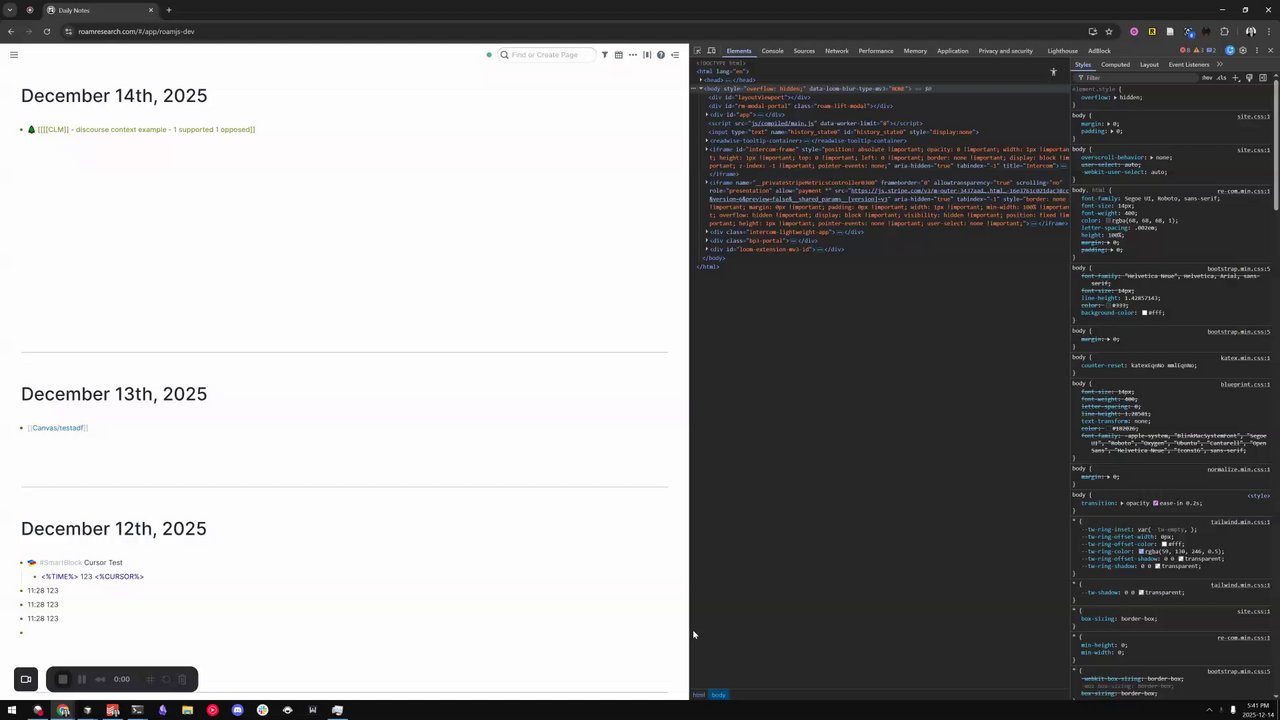Switch to the DevTools Console tab
Screen dimensions: 1280x720
coord(772,51)
